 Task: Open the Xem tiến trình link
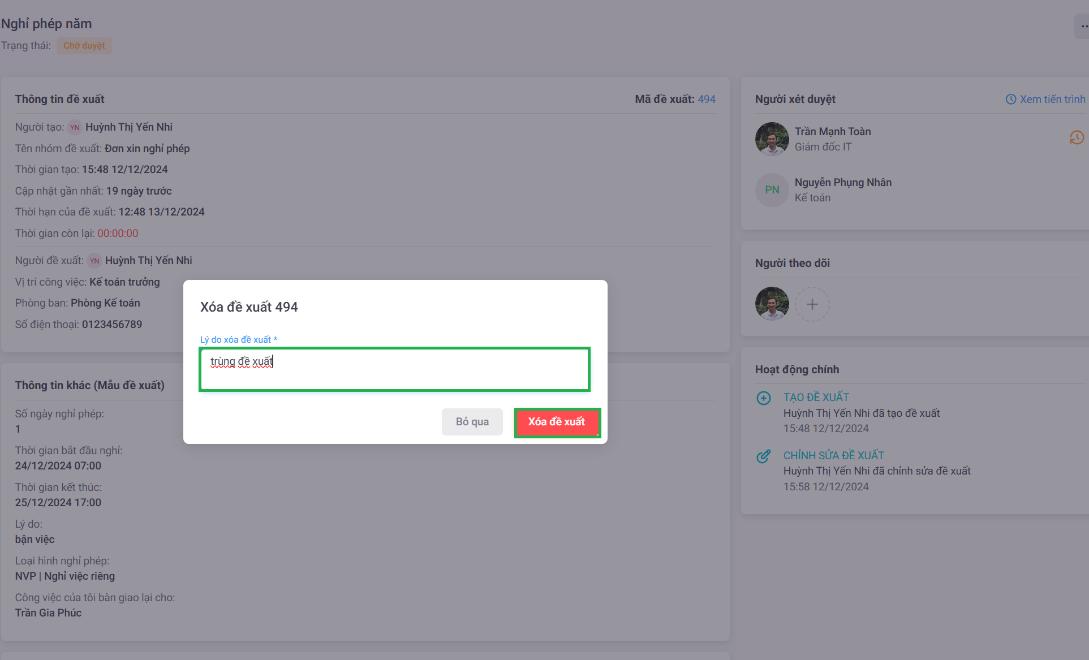pyautogui.click(x=1052, y=100)
